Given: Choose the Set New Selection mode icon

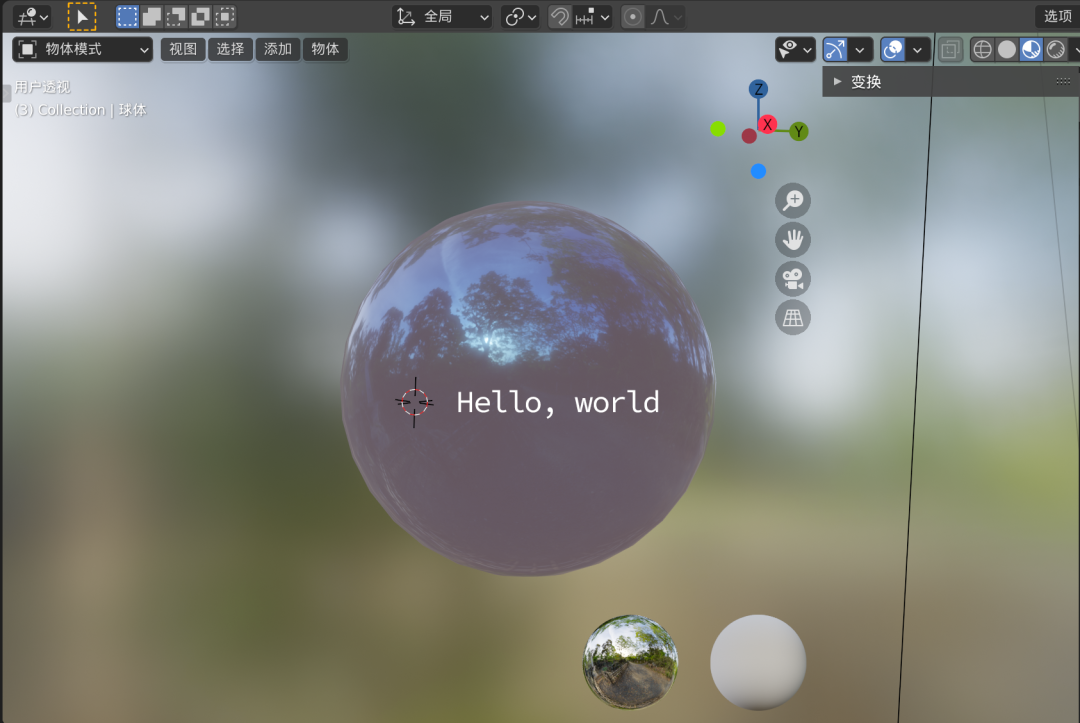Looking at the screenshot, I should 127,17.
